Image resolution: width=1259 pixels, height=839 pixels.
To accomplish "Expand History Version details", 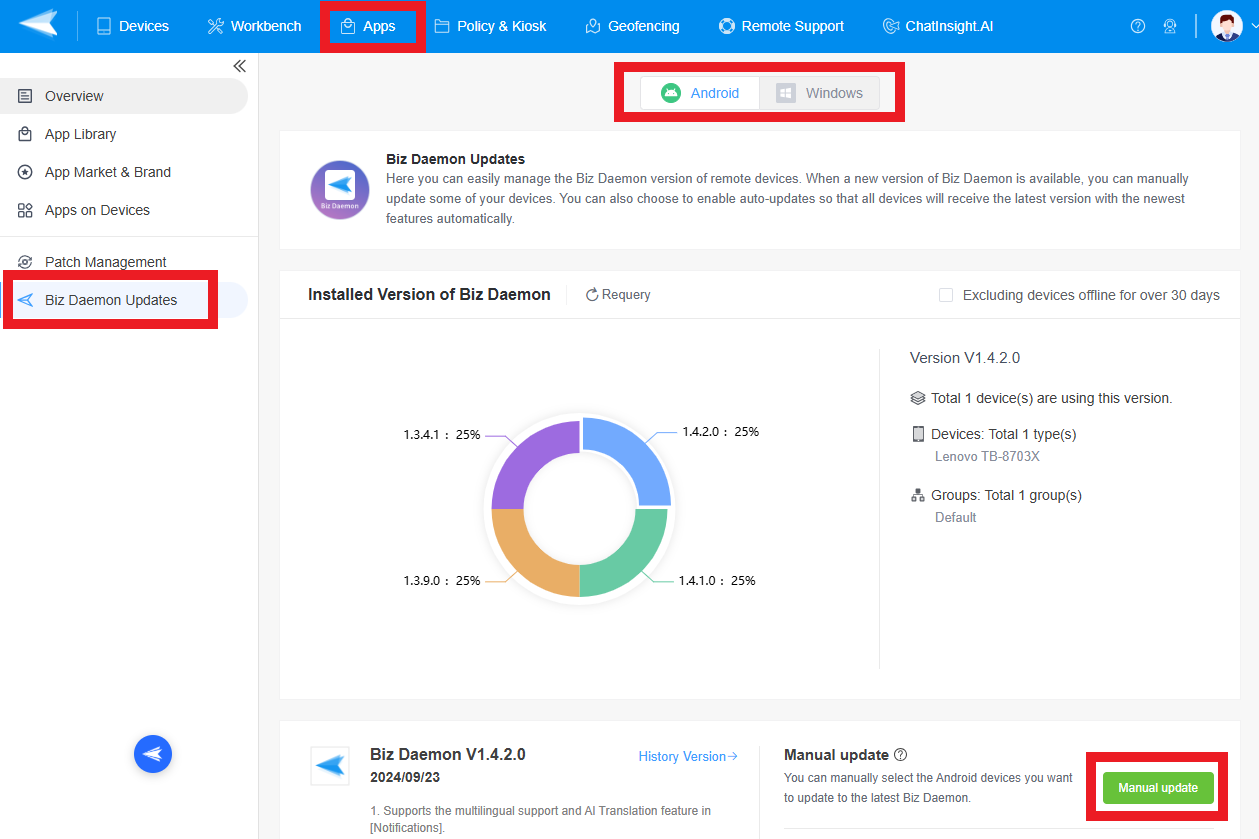I will (x=687, y=756).
